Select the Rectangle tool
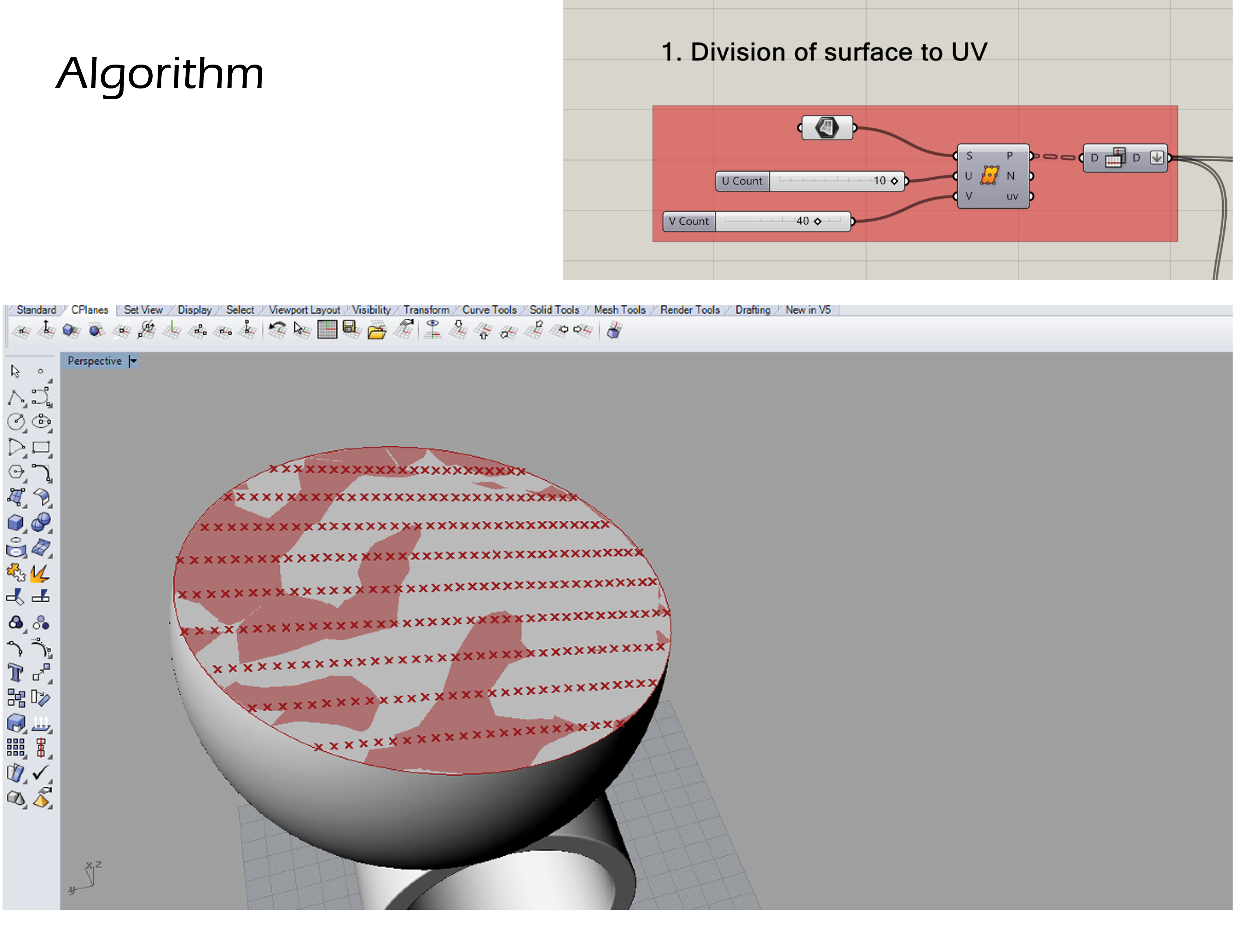This screenshot has width=1233, height=952. pos(41,448)
